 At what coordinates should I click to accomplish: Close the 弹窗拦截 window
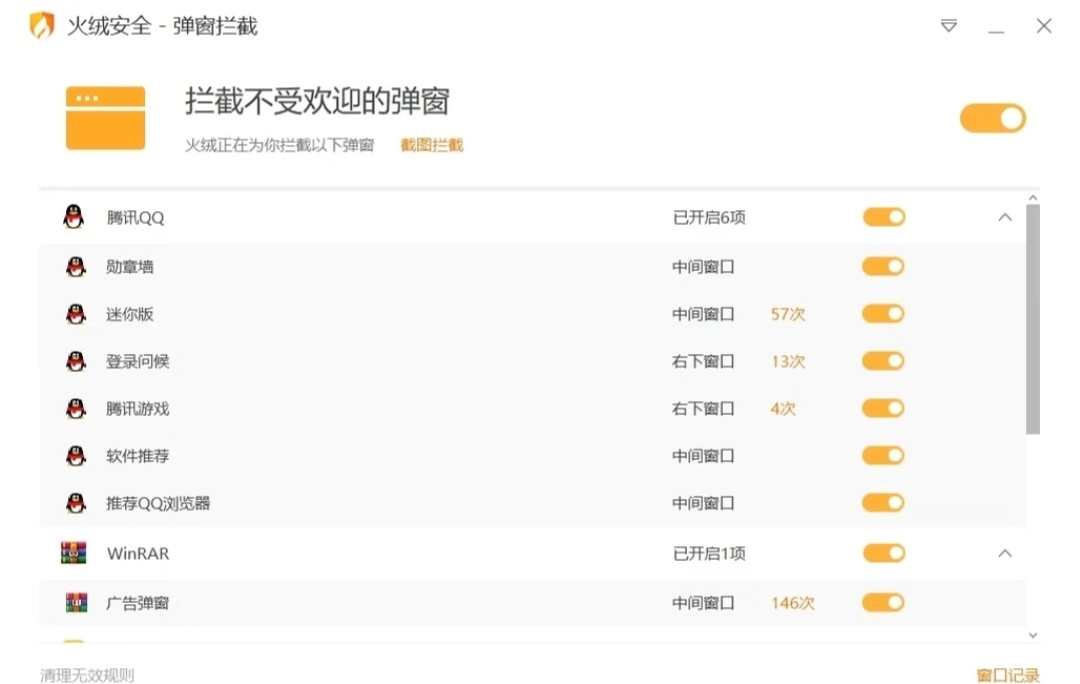pyautogui.click(x=1044, y=26)
